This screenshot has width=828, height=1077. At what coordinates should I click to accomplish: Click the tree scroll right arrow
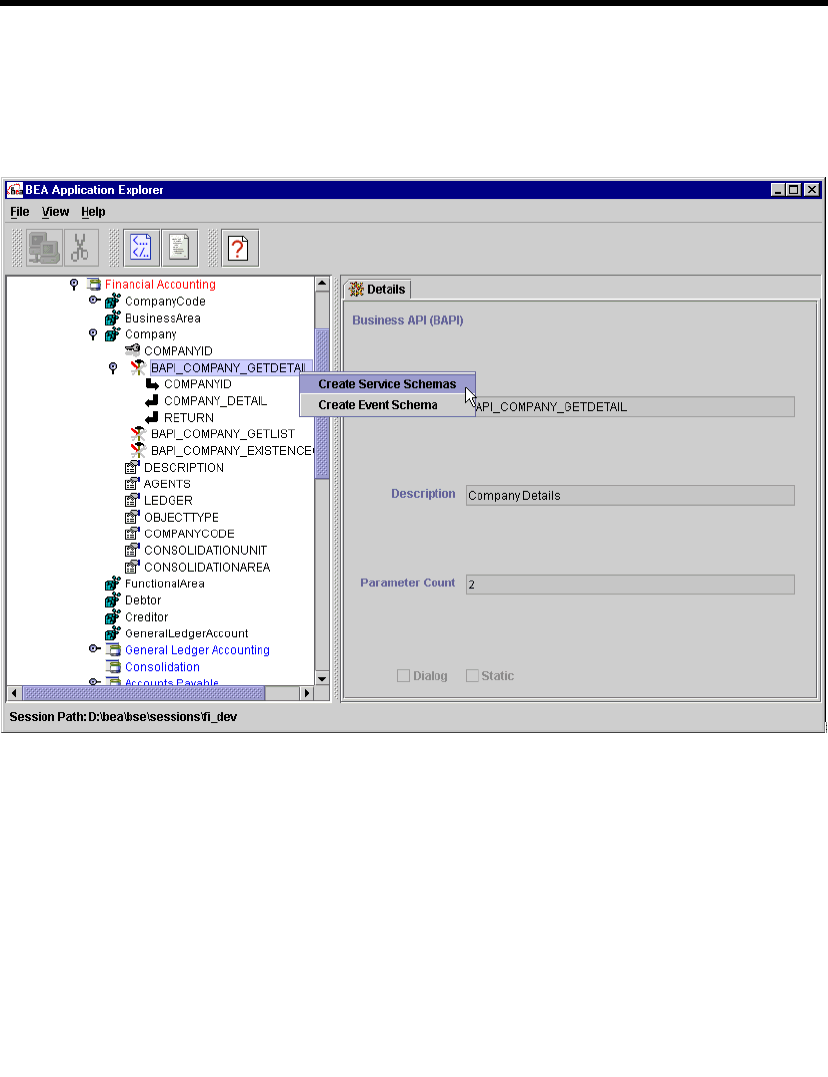pos(307,693)
